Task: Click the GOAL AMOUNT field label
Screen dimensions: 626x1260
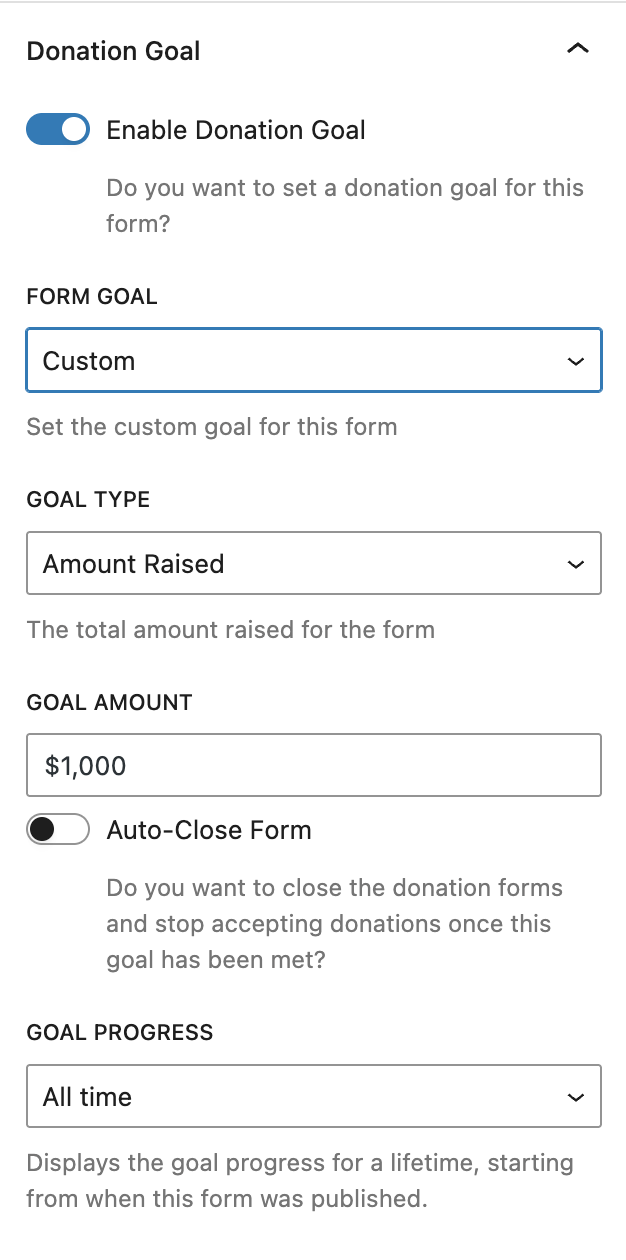Action: (x=109, y=702)
